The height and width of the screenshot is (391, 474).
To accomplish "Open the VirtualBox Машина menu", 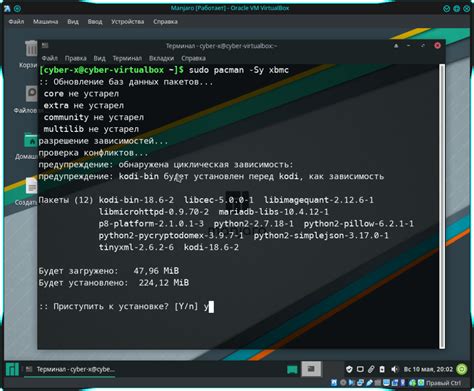I will tap(45, 22).
